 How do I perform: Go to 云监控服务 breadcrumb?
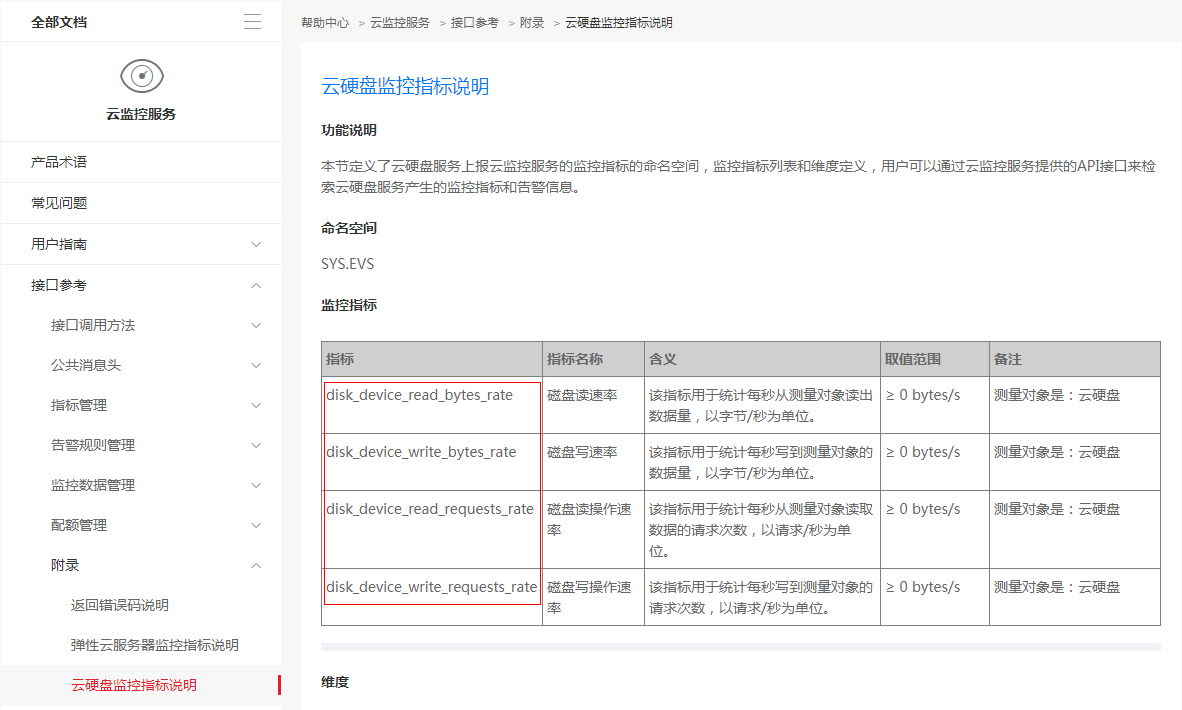400,23
